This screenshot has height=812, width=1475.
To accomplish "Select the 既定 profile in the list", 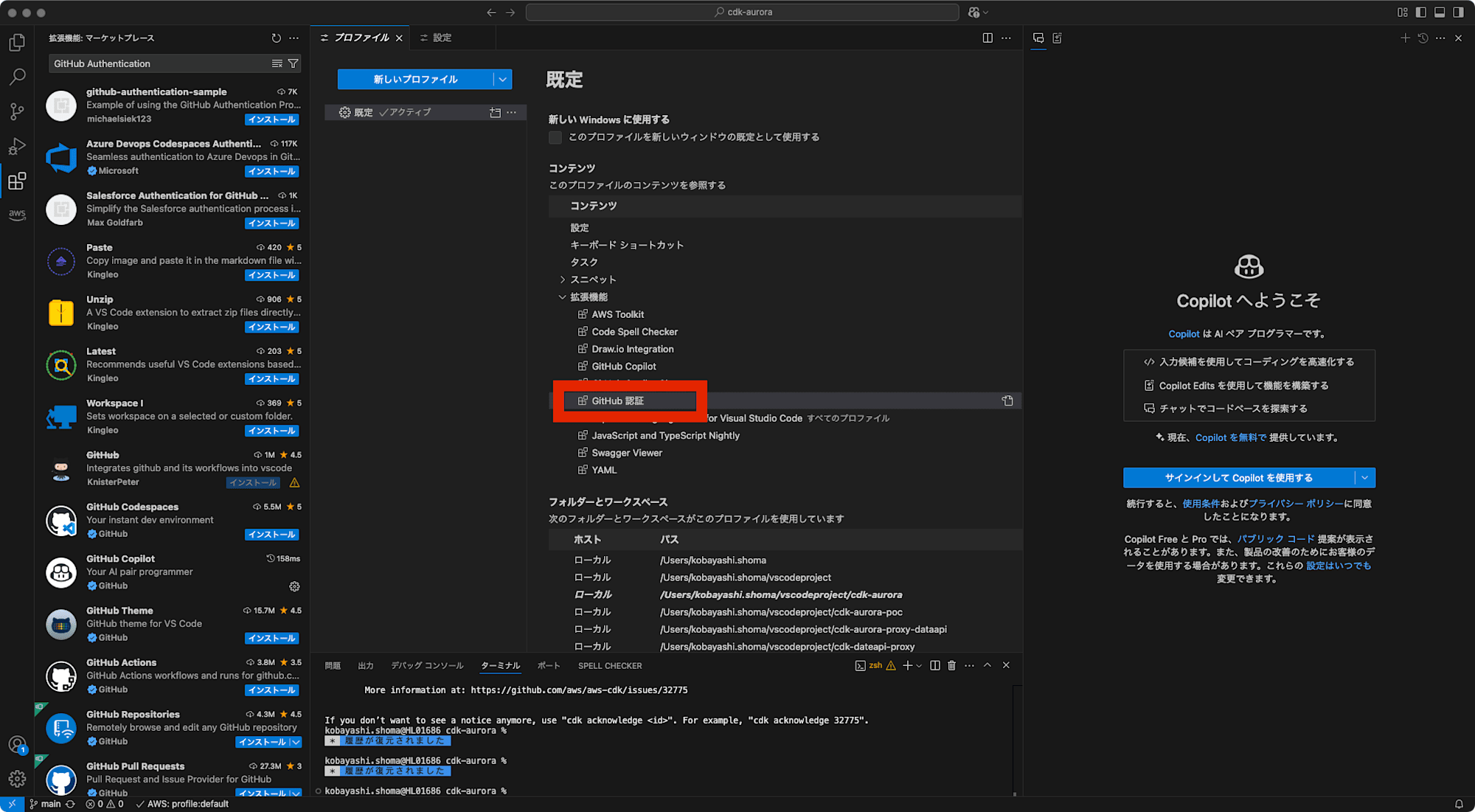I will tap(425, 113).
